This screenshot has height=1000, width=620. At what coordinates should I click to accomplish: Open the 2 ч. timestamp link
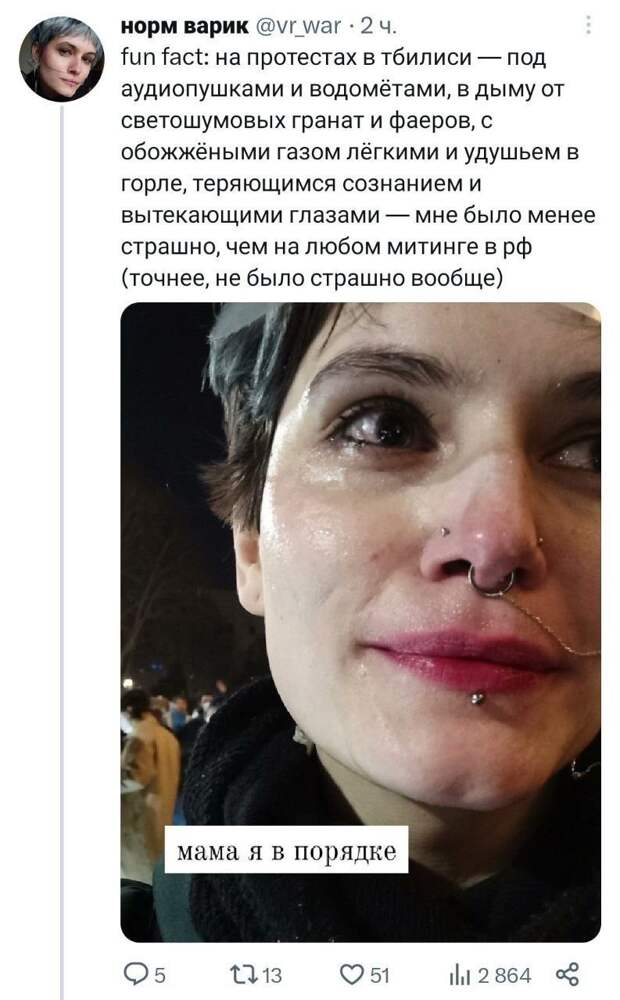click(378, 26)
